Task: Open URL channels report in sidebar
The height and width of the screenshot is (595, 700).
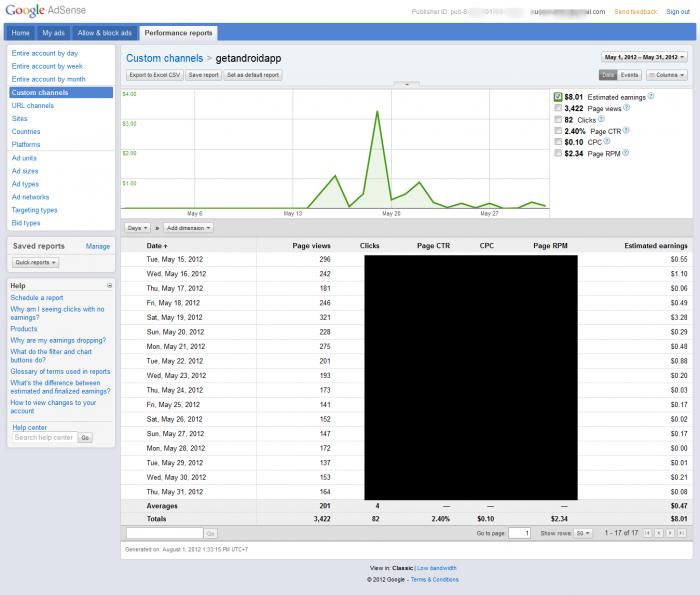Action: coord(33,105)
